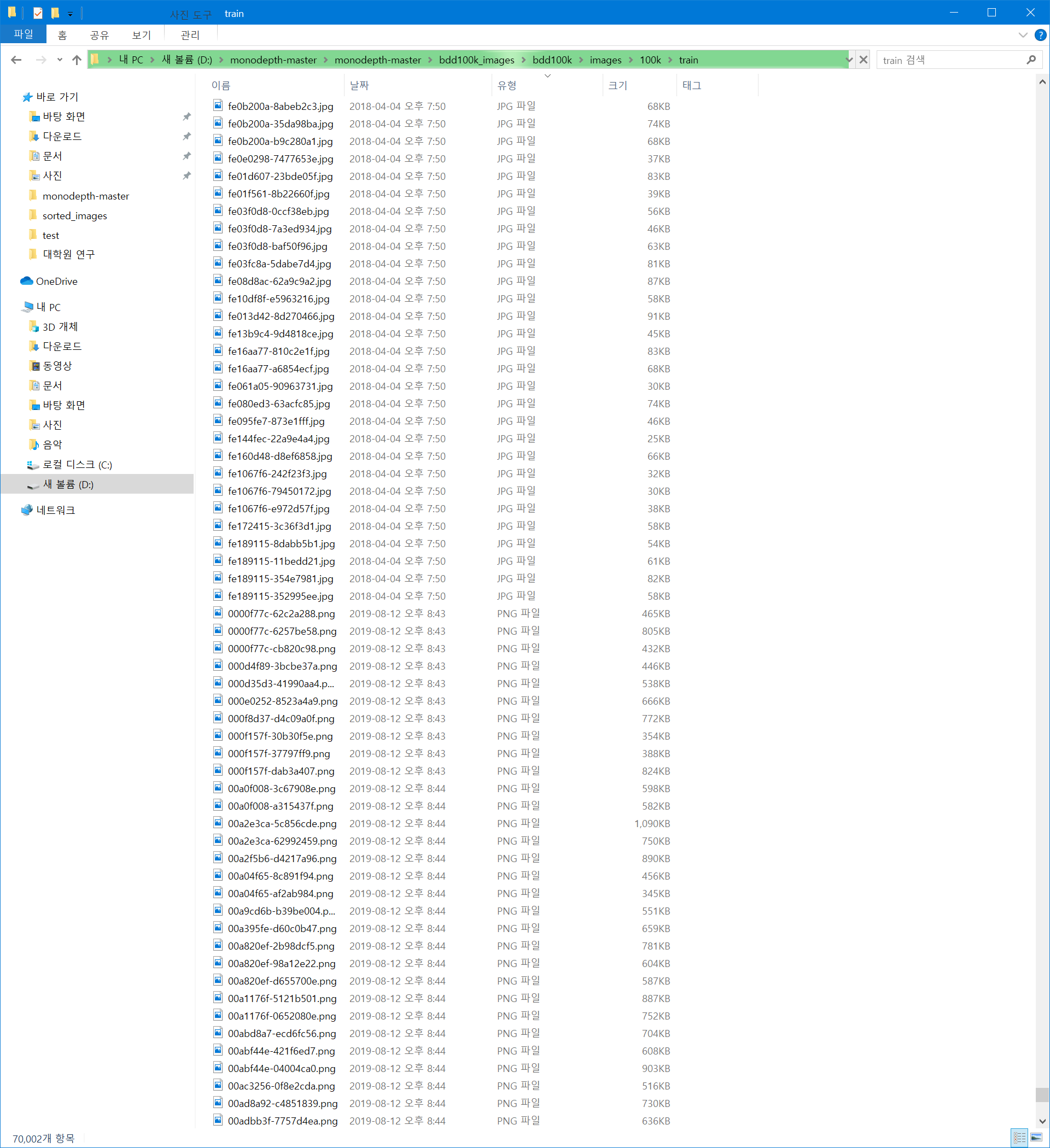Switch to the 보기 ribbon tab
Viewport: 1050px width, 1148px height.
pos(141,36)
